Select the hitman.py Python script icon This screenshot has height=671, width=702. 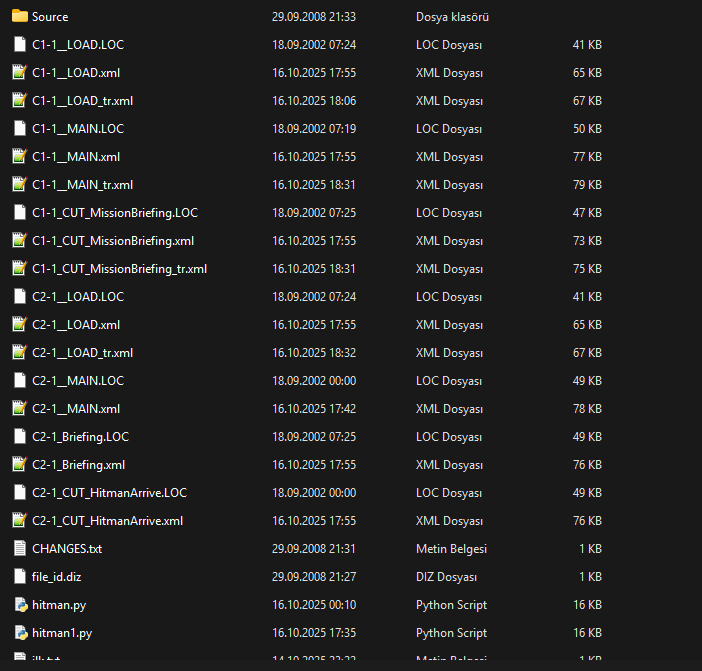[21, 605]
